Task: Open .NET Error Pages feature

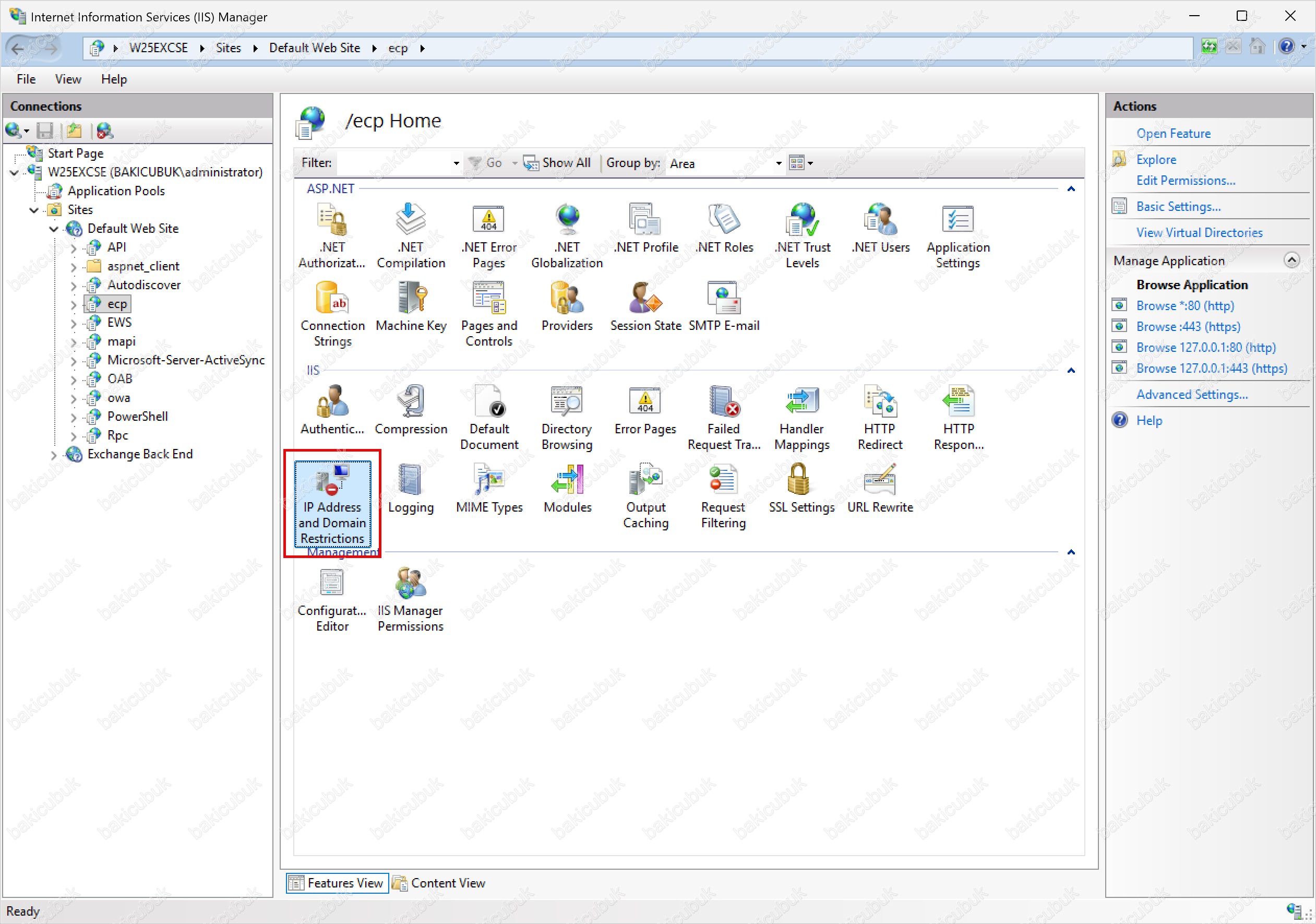Action: 488,236
